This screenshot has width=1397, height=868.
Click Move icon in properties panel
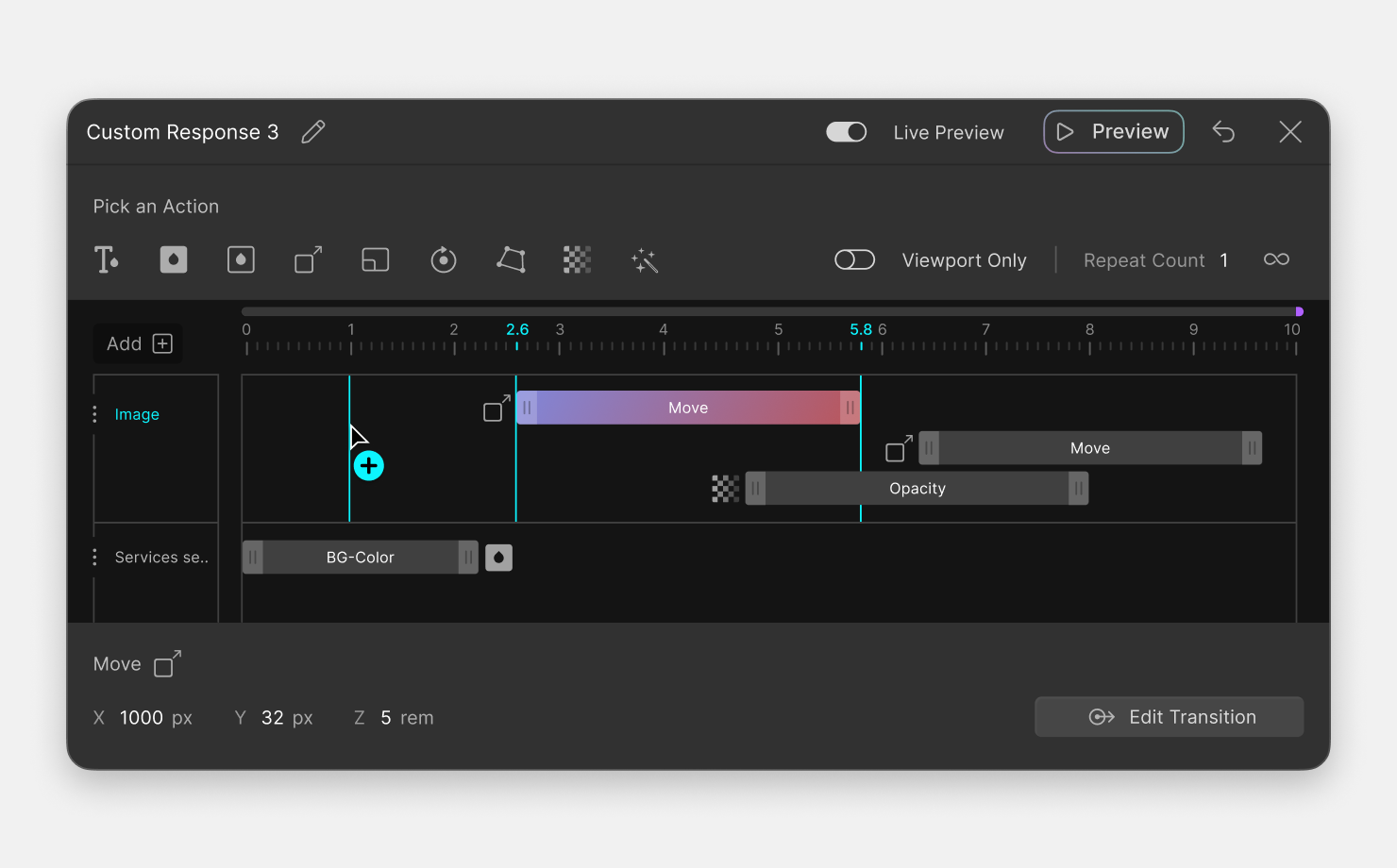[x=168, y=664]
